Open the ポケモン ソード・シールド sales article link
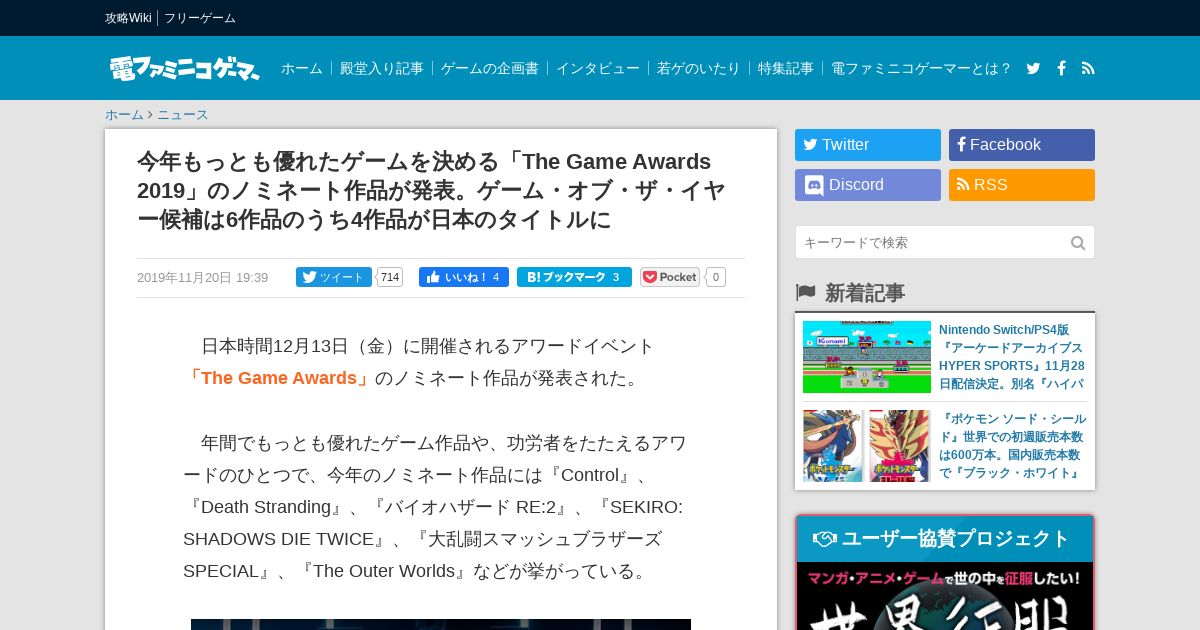This screenshot has width=1200, height=630. click(1012, 446)
